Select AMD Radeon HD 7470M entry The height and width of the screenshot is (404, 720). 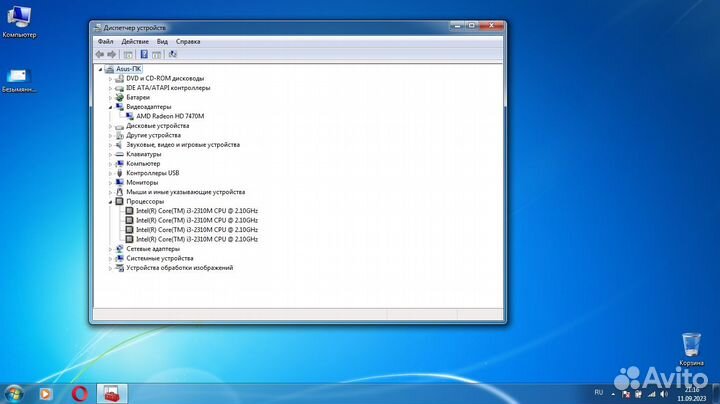(x=170, y=116)
